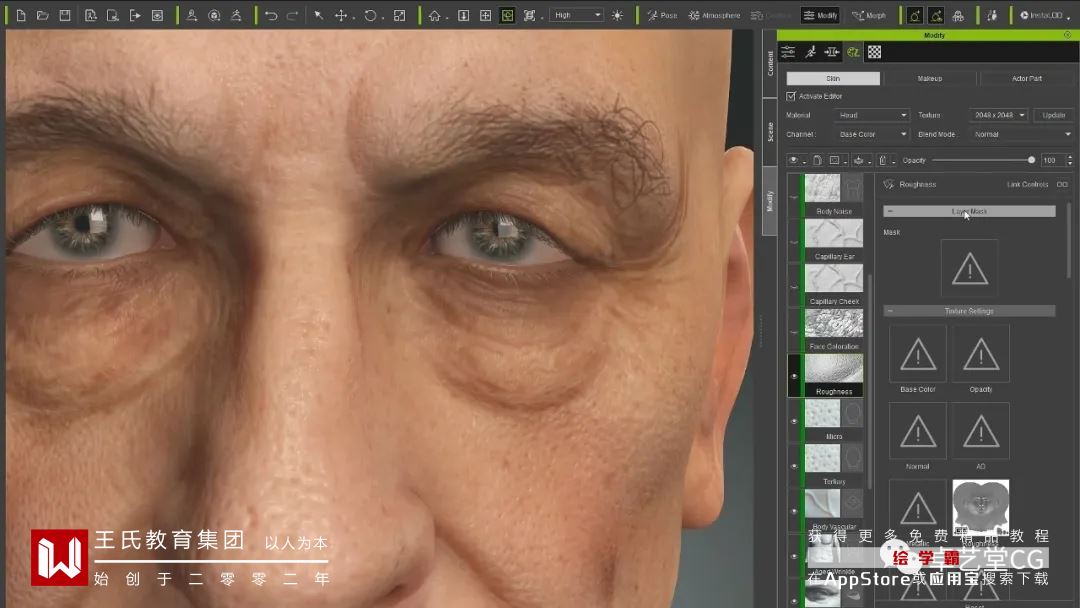The width and height of the screenshot is (1080, 608).
Task: Click the New Project icon
Action: pos(21,15)
